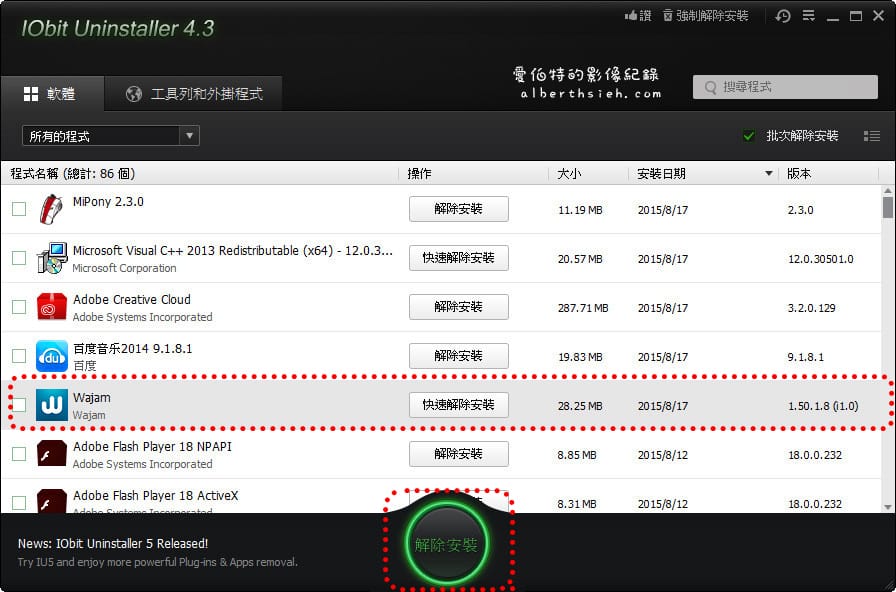Screen dimensions: 896x592
Task: Open the uninstall history clock icon
Action: (x=783, y=16)
